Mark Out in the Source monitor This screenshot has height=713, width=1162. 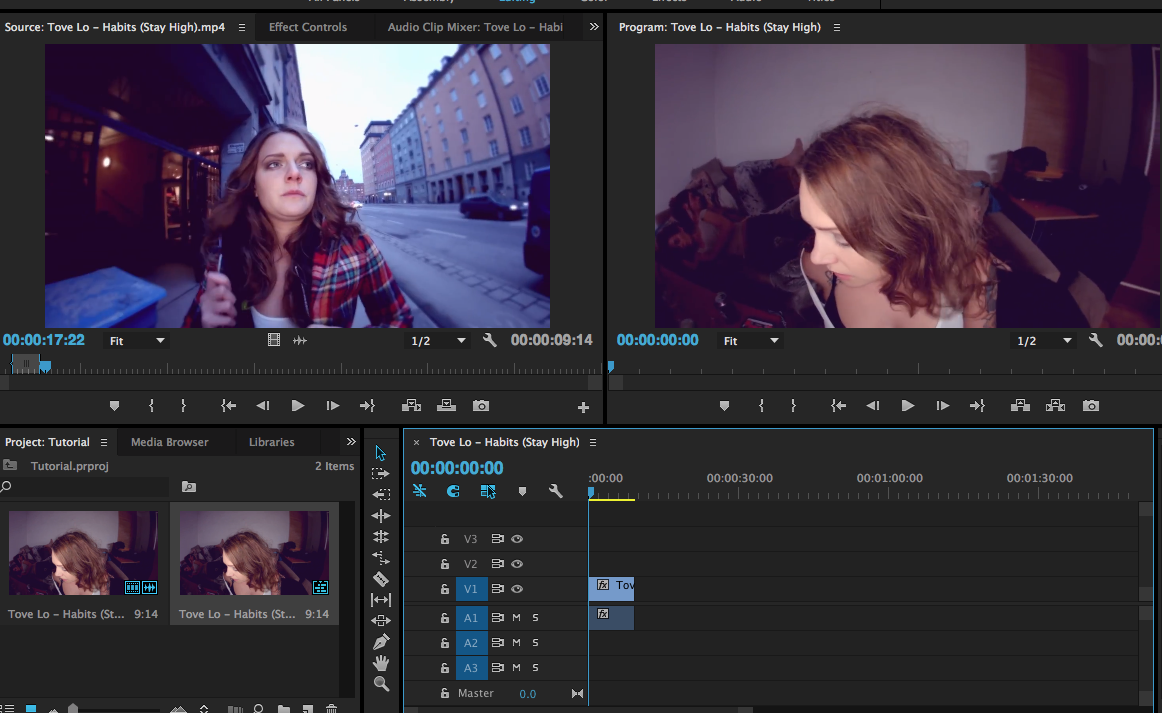coord(184,406)
